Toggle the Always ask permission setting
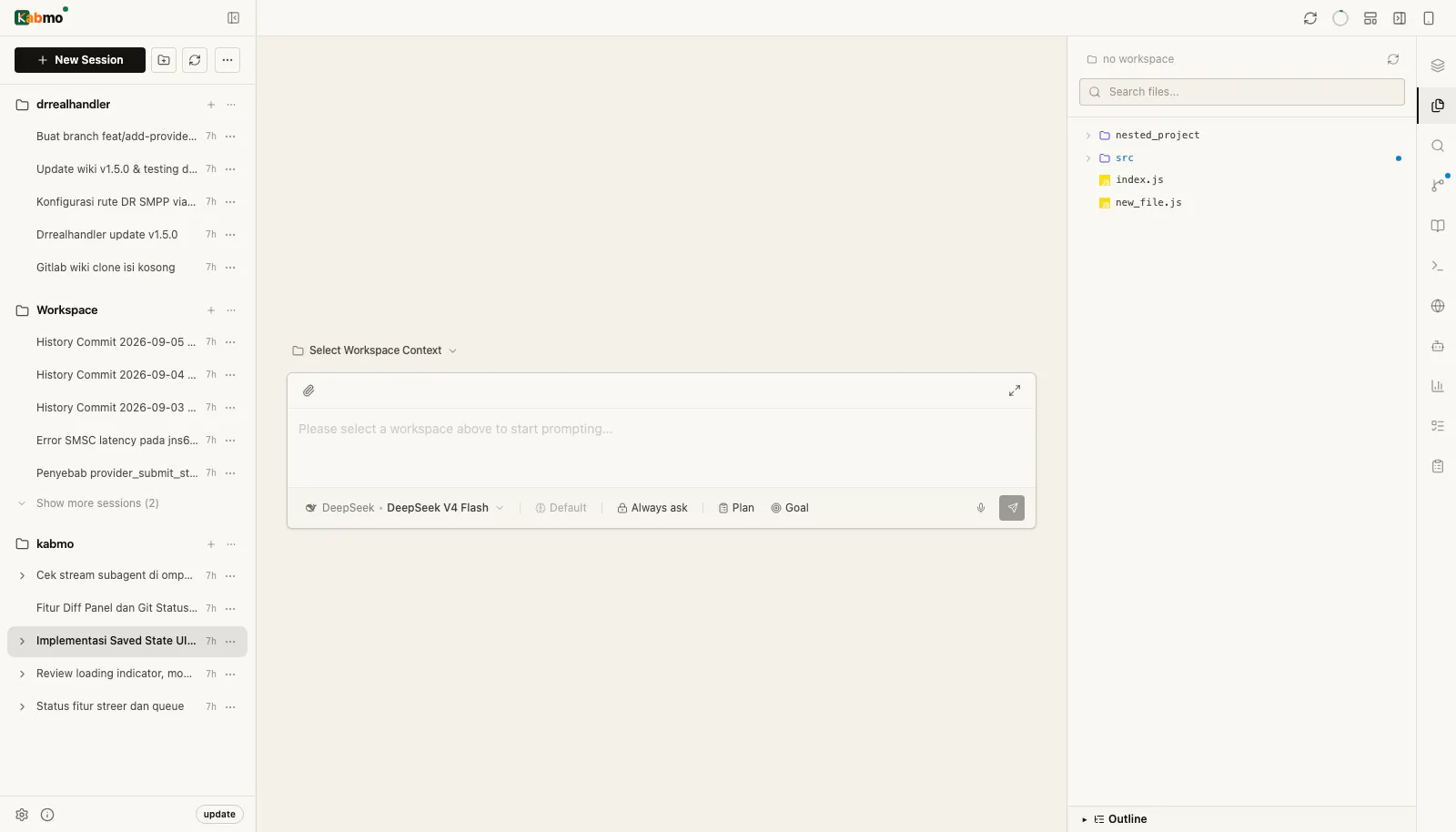 (x=652, y=508)
